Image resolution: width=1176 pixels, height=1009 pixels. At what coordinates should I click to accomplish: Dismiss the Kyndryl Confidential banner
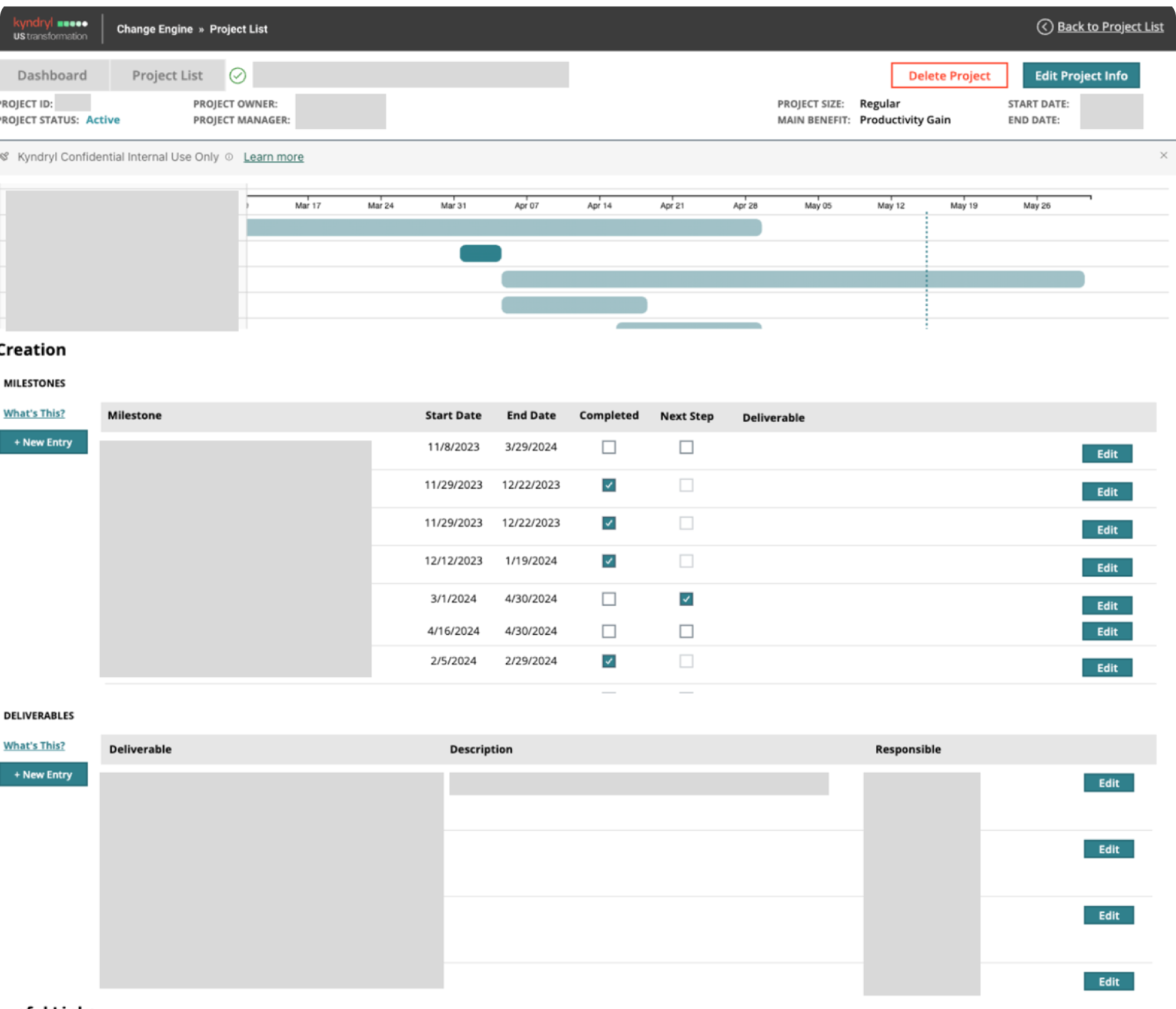coord(1164,155)
